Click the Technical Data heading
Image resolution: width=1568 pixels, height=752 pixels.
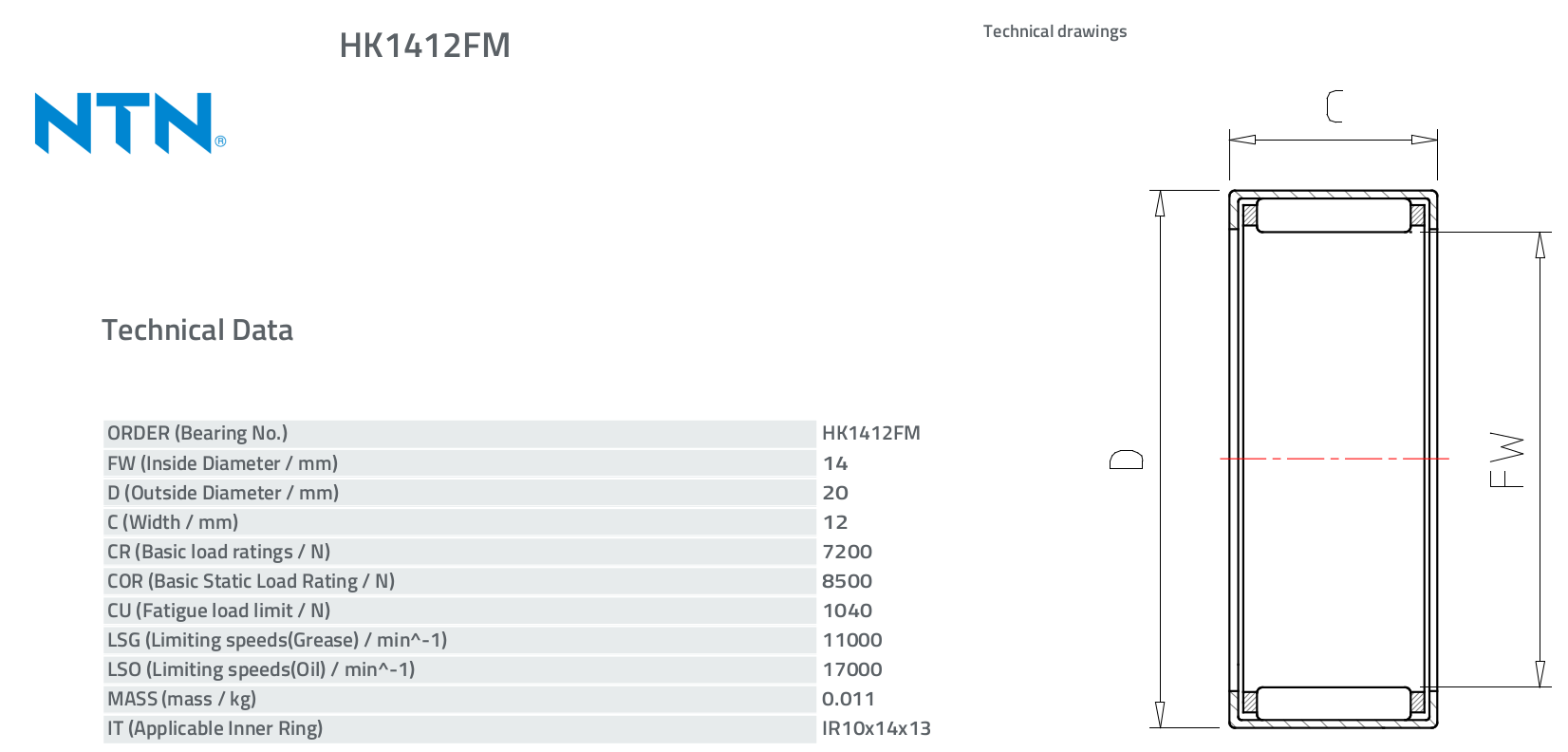(197, 330)
